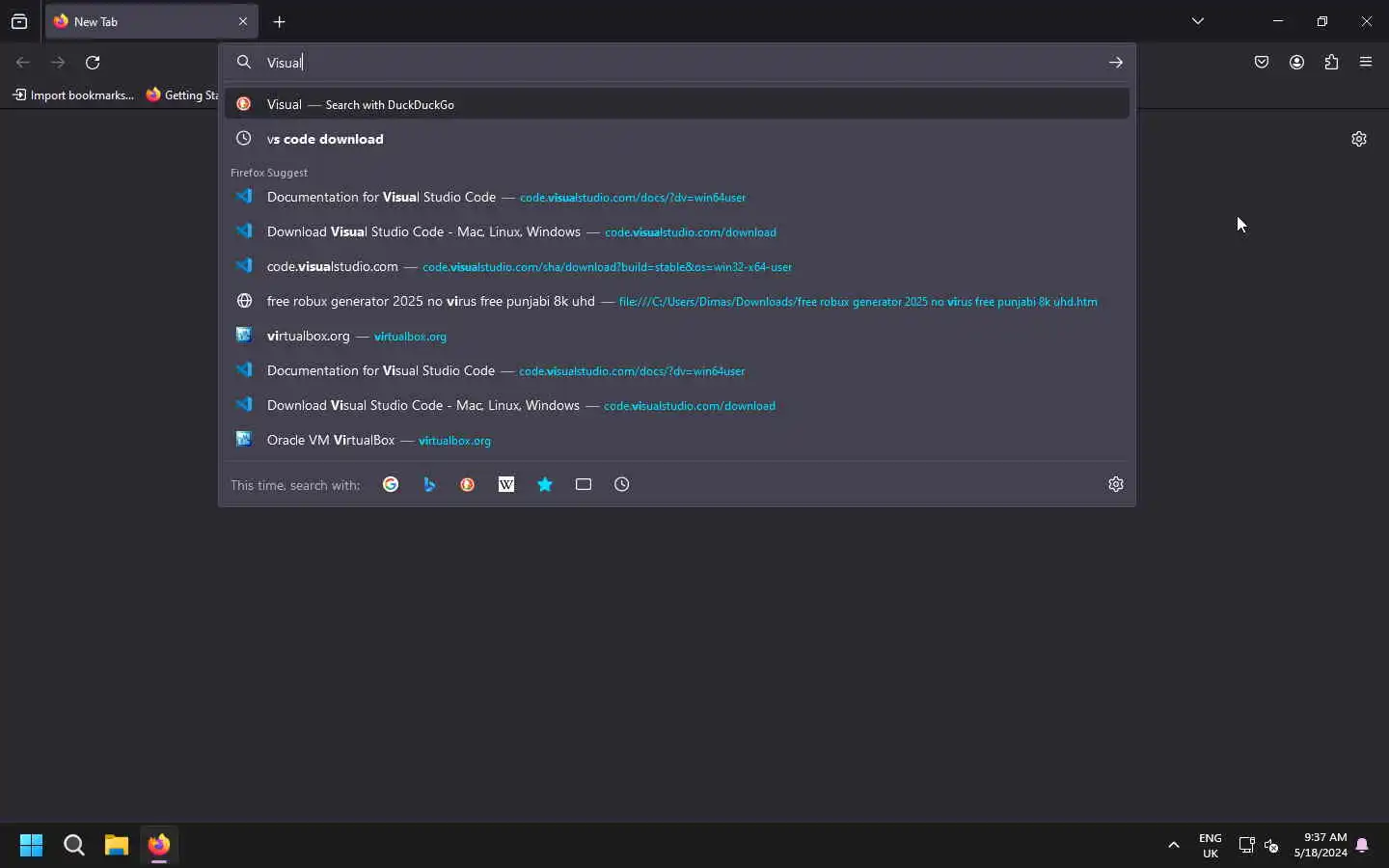Click the Go arrow in address bar
The height and width of the screenshot is (868, 1389).
pyautogui.click(x=1116, y=63)
